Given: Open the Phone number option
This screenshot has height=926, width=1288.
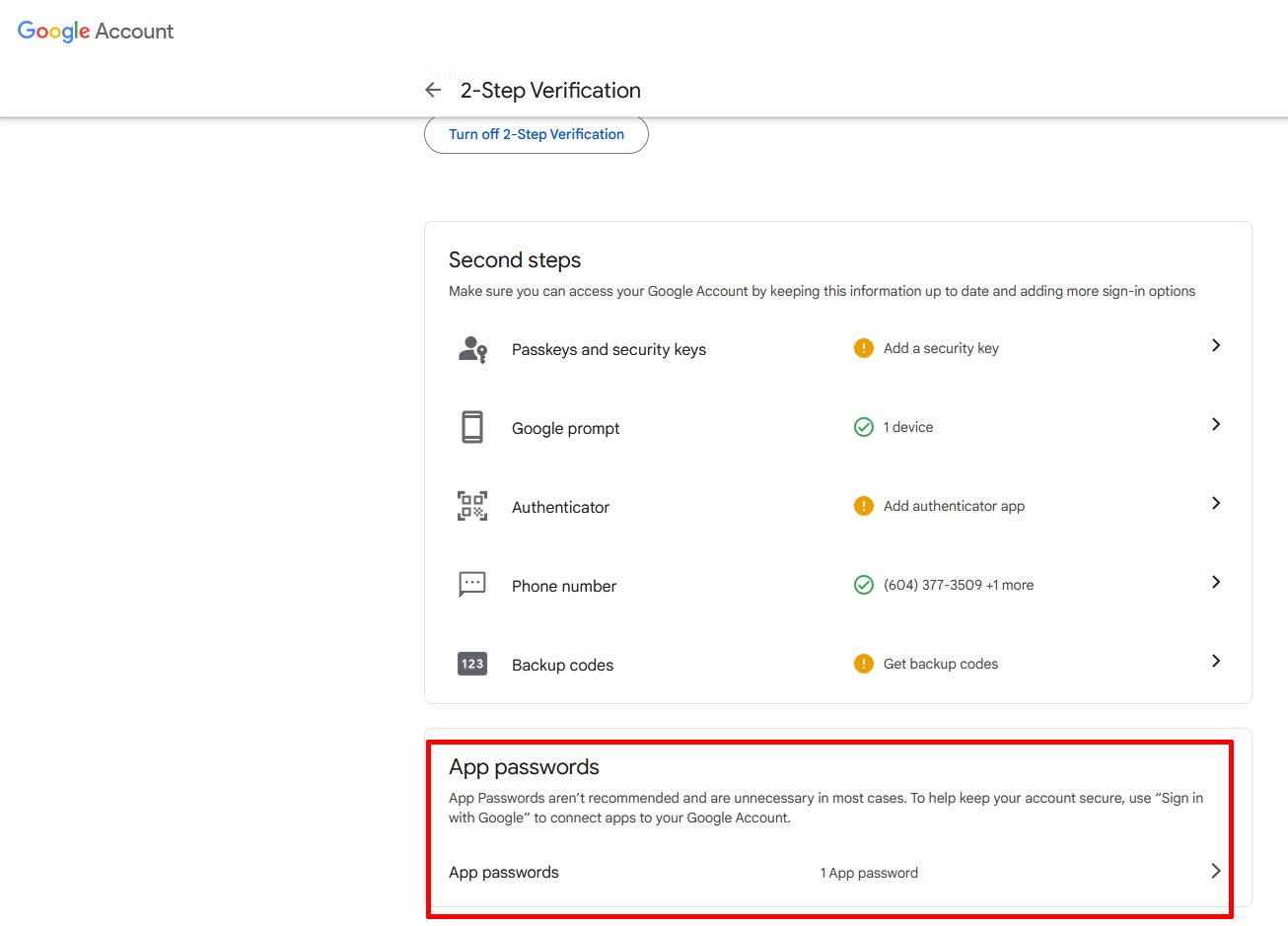Looking at the screenshot, I should click(564, 586).
